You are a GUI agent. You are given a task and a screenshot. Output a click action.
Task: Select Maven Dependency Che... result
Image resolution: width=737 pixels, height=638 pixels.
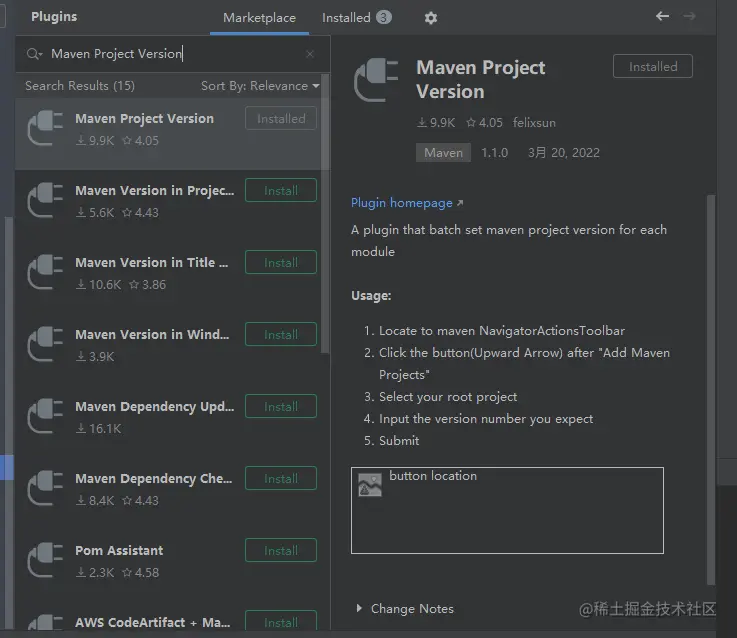click(168, 494)
